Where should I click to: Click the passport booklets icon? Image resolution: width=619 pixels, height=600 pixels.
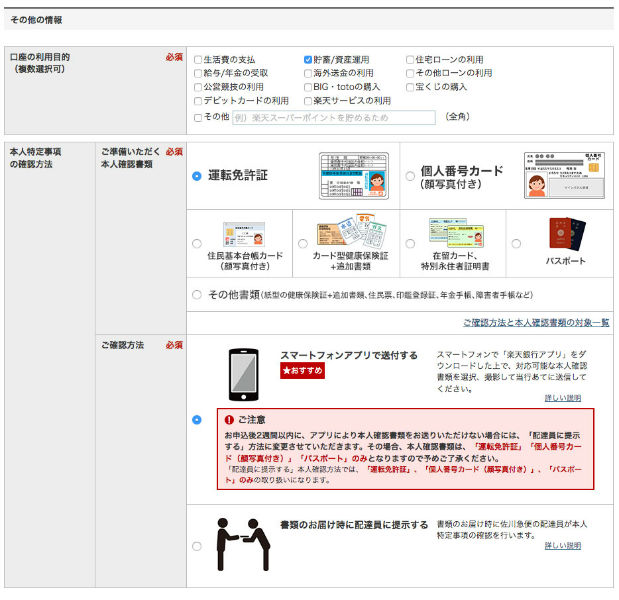(559, 232)
